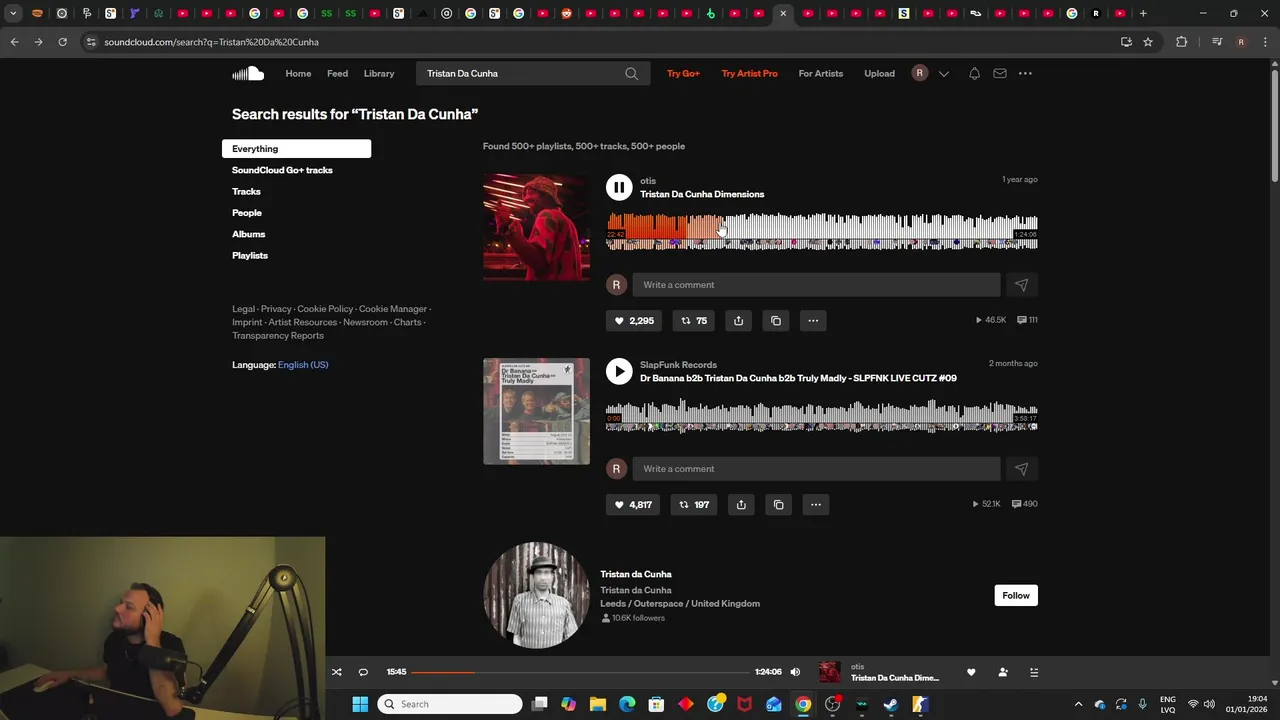1280x720 pixels.
Task: Open the notifications bell
Action: [x=974, y=73]
